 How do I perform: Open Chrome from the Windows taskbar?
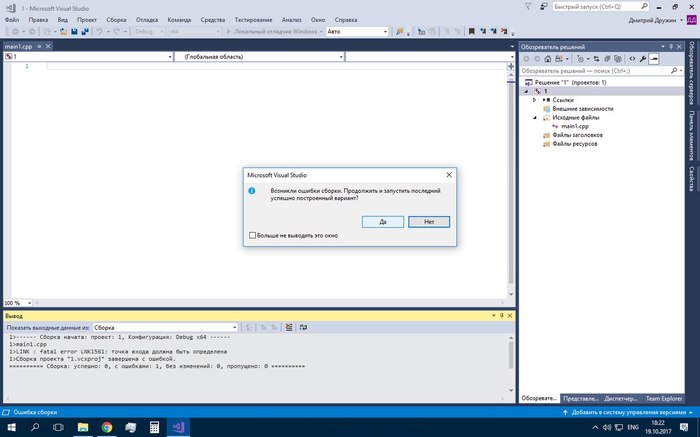point(107,427)
